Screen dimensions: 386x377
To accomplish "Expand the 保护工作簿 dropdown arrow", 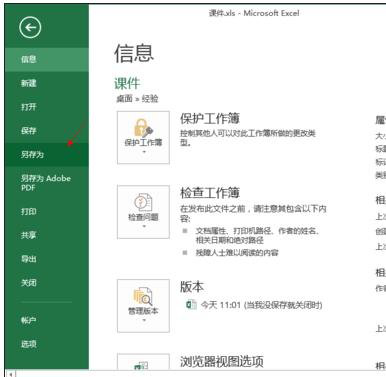I will point(144,152).
